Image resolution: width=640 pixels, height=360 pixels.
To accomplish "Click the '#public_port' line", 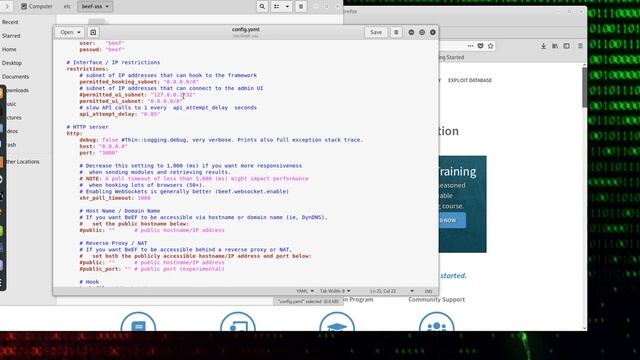I will [x=152, y=269].
